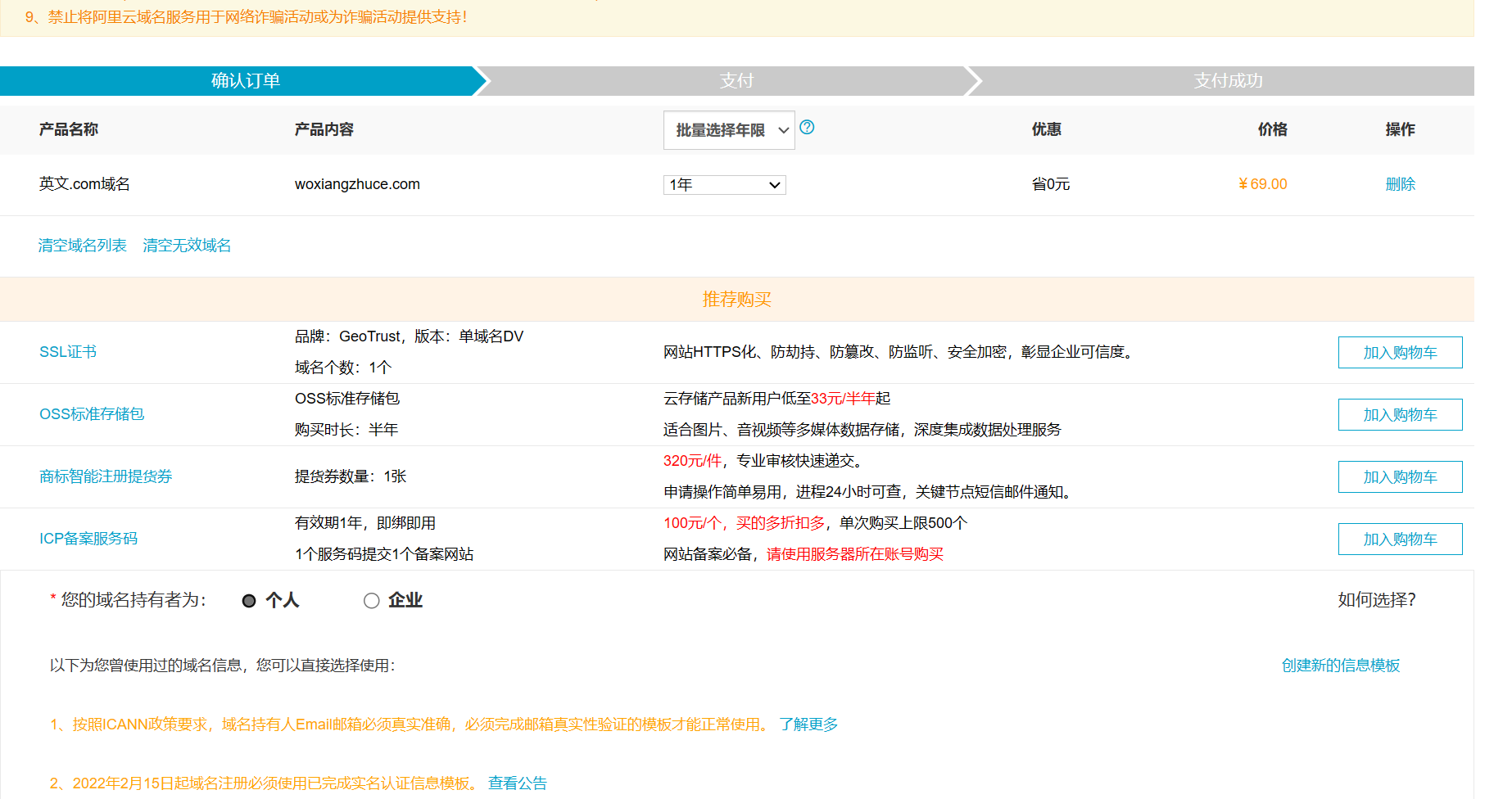Add 商标智能注册提货券 to shopping cart
Image resolution: width=1512 pixels, height=799 pixels.
[1400, 477]
